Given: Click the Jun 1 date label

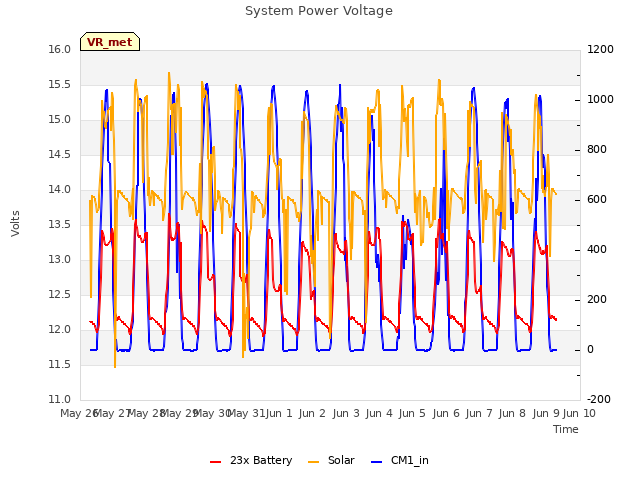Looking at the screenshot, I should [279, 413].
